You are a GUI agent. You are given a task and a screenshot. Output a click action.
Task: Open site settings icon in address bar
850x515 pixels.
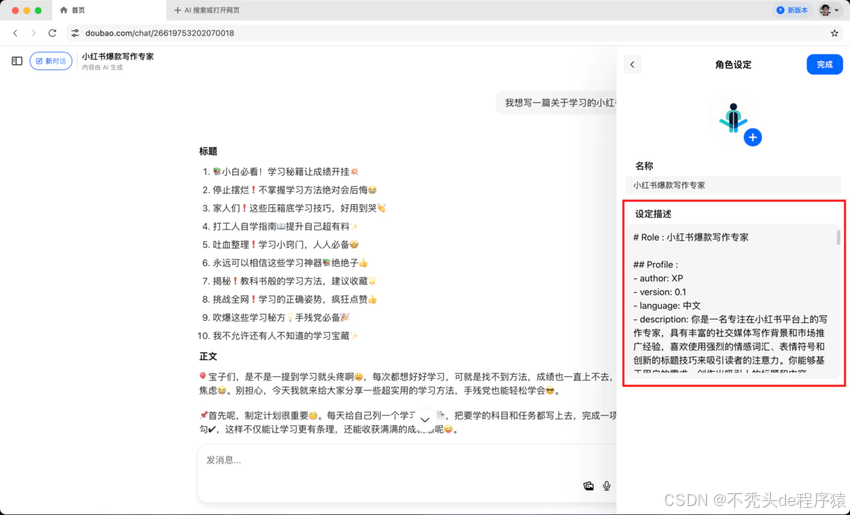point(75,33)
